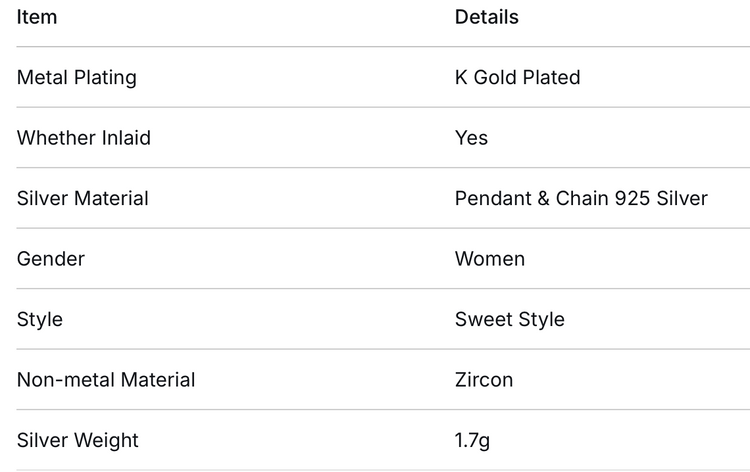750x472 pixels.
Task: Click the Sweet Style value
Action: (510, 319)
